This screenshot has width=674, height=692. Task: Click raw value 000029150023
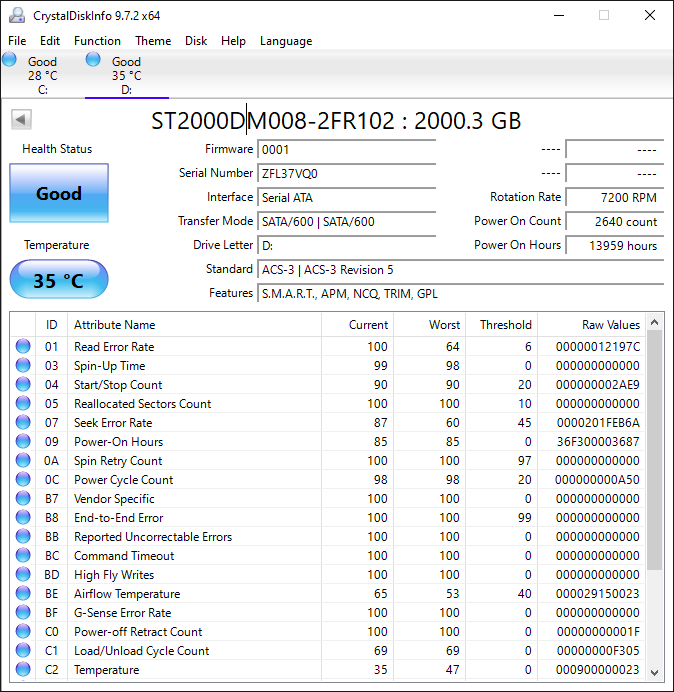[x=598, y=594]
